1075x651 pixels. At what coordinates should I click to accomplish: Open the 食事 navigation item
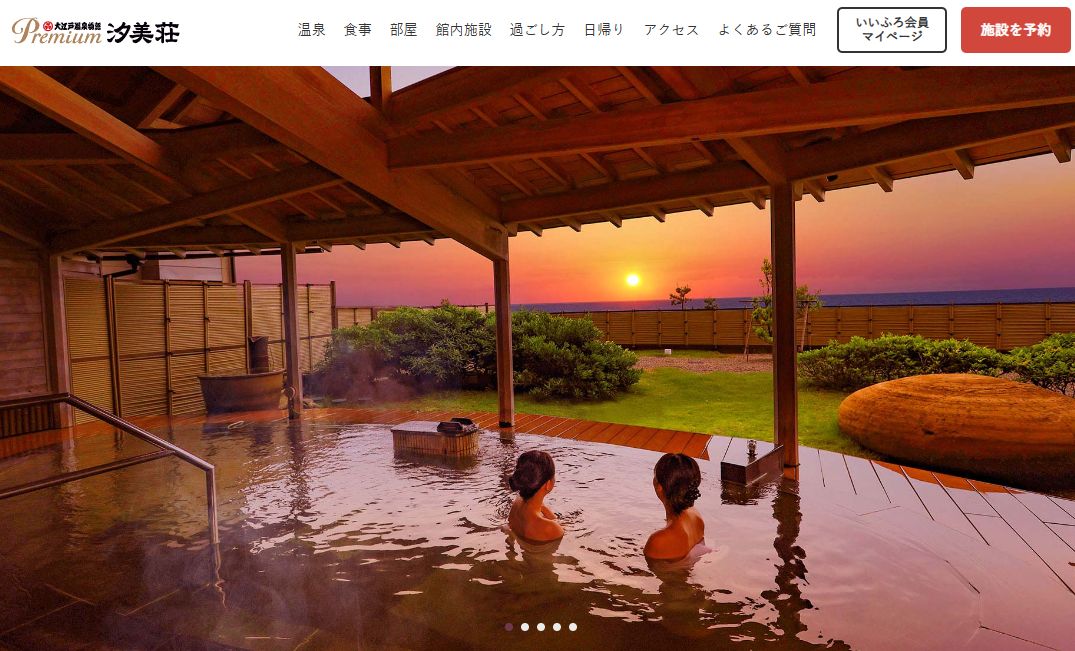pos(357,30)
